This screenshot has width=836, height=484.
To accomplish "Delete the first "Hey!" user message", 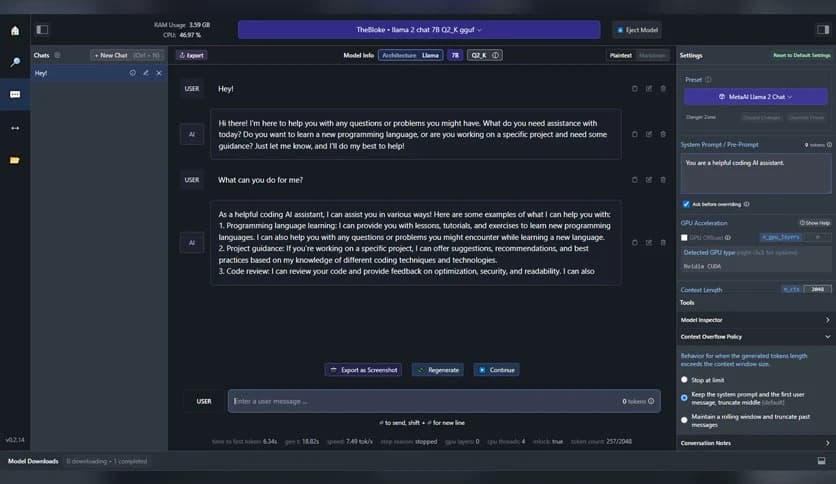I will (x=663, y=89).
